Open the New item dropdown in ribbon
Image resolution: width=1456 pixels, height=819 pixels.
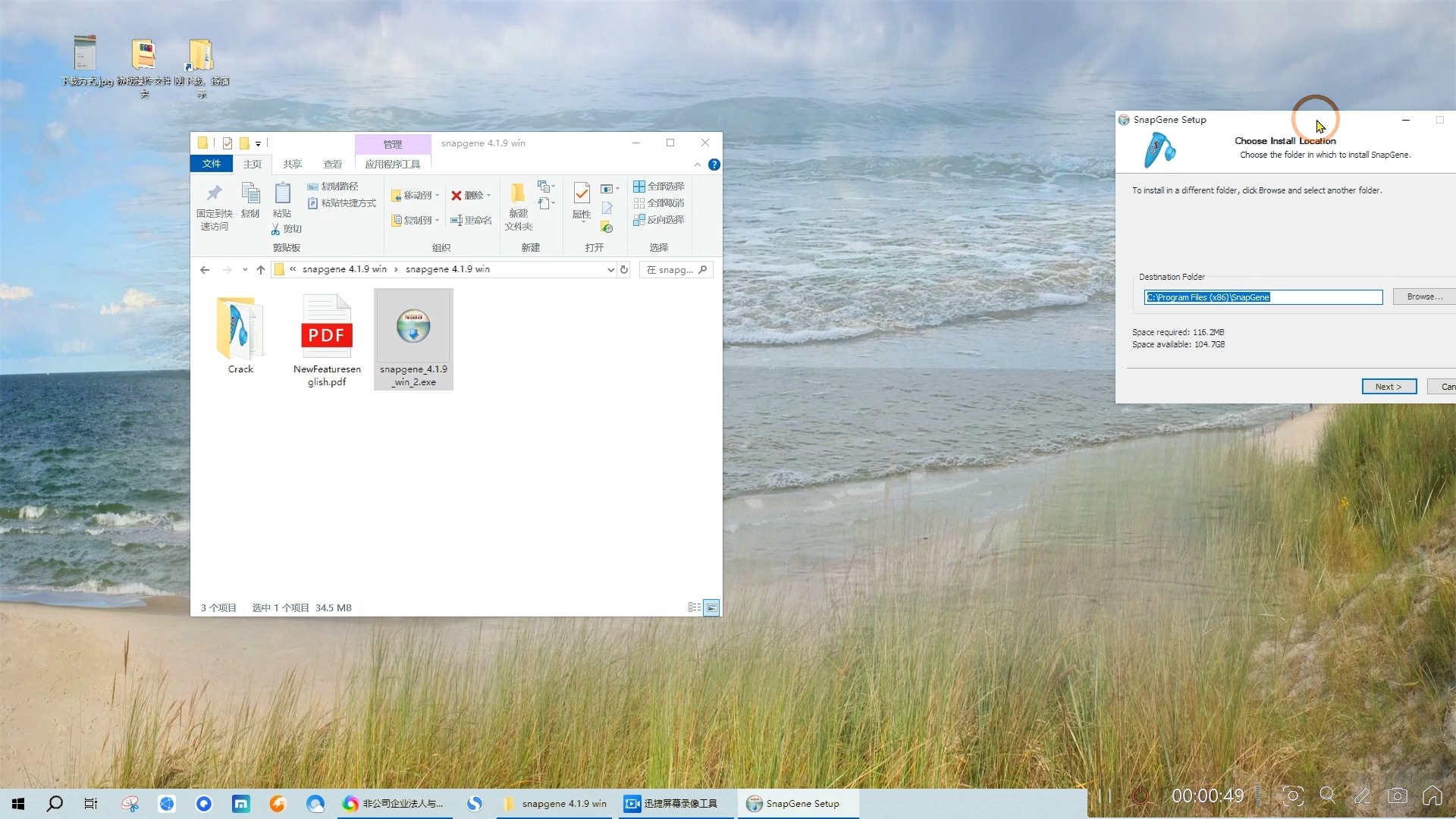point(546,187)
